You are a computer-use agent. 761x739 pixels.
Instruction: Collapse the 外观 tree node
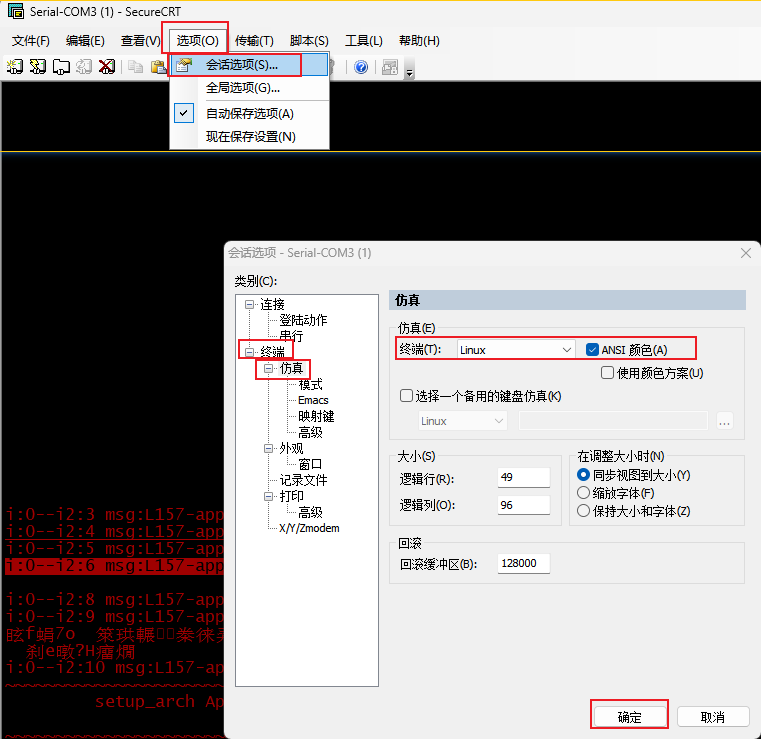(x=268, y=448)
